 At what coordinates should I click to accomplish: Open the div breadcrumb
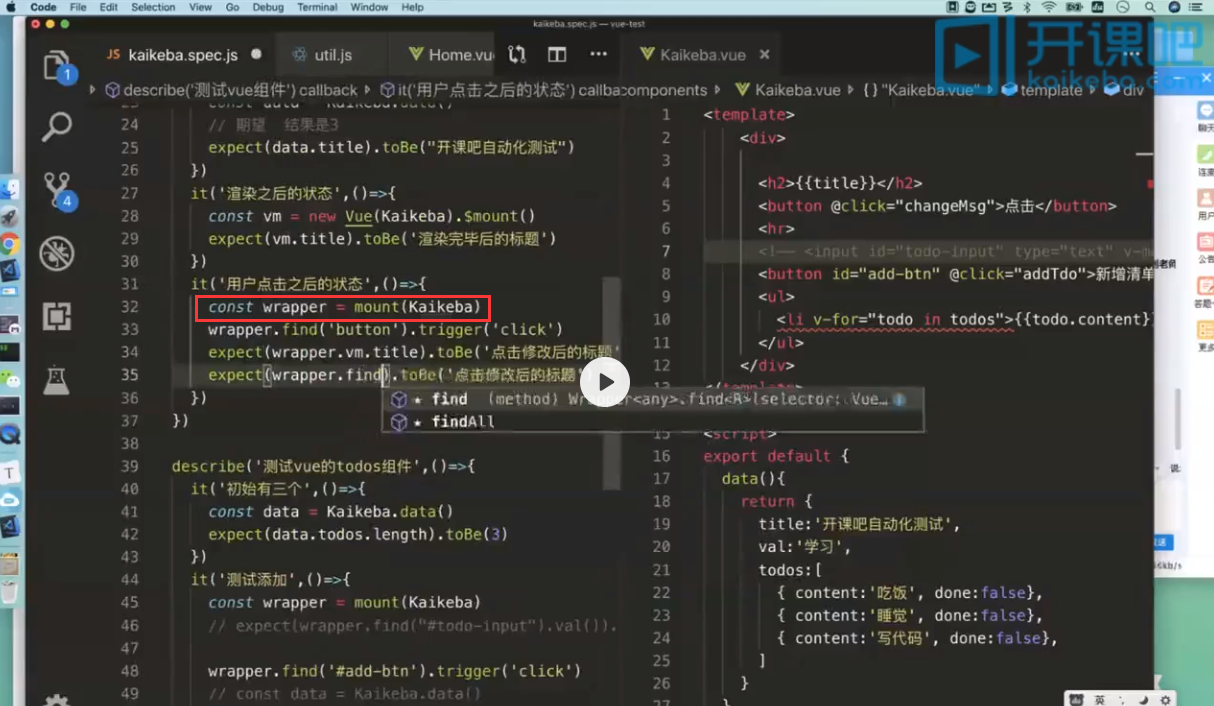[1124, 90]
